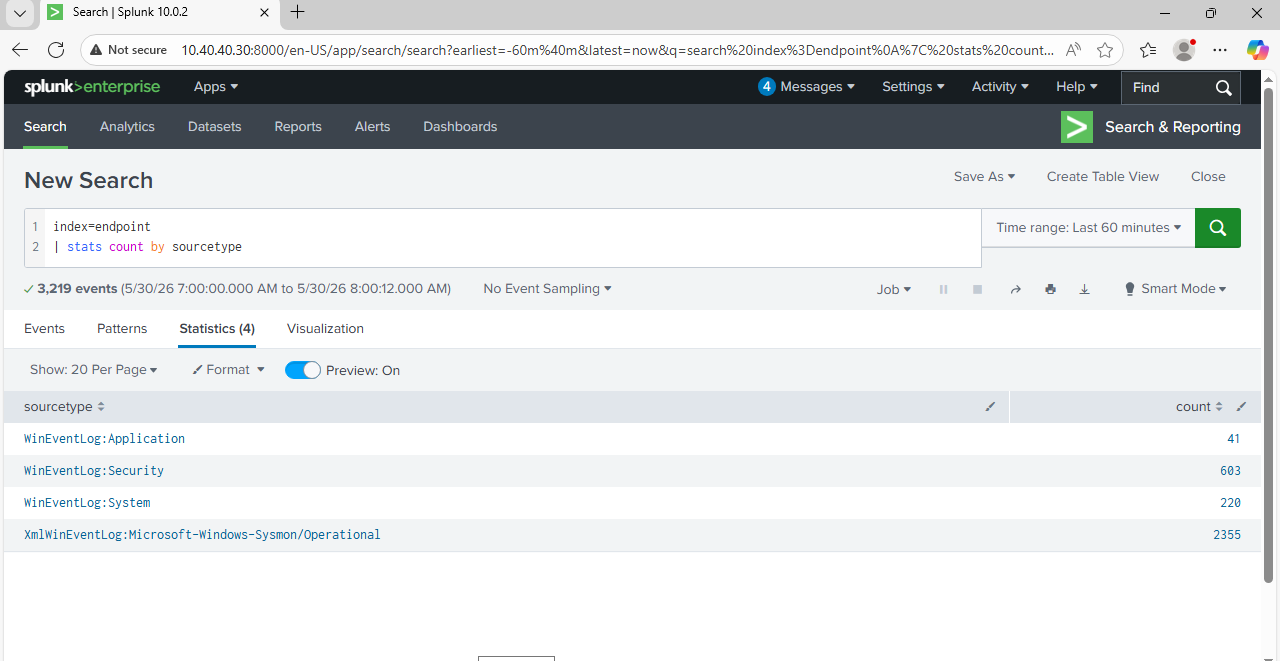Open the Settings dropdown
1280x661 pixels.
point(913,87)
